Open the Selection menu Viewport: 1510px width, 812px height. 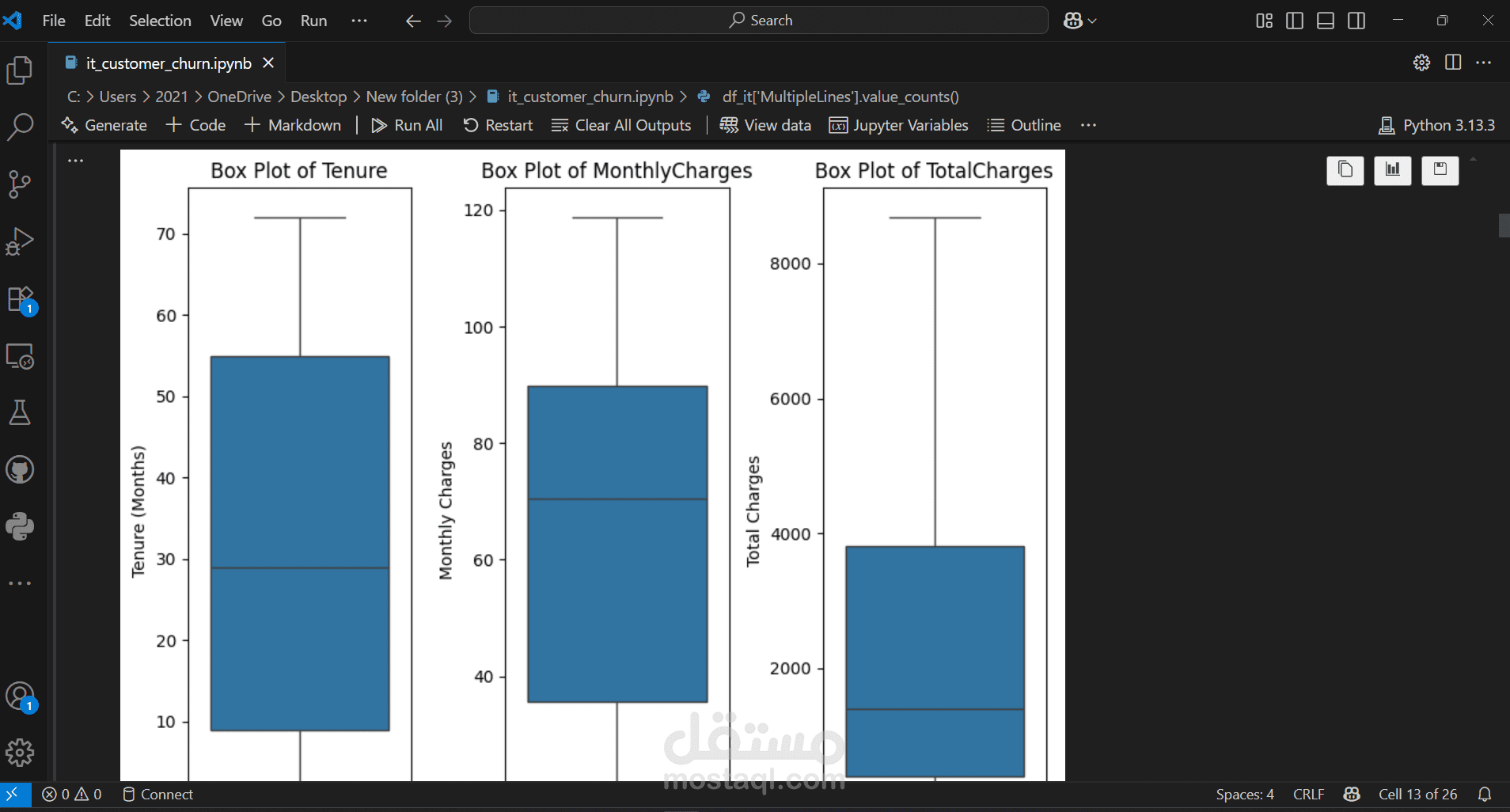coord(160,21)
